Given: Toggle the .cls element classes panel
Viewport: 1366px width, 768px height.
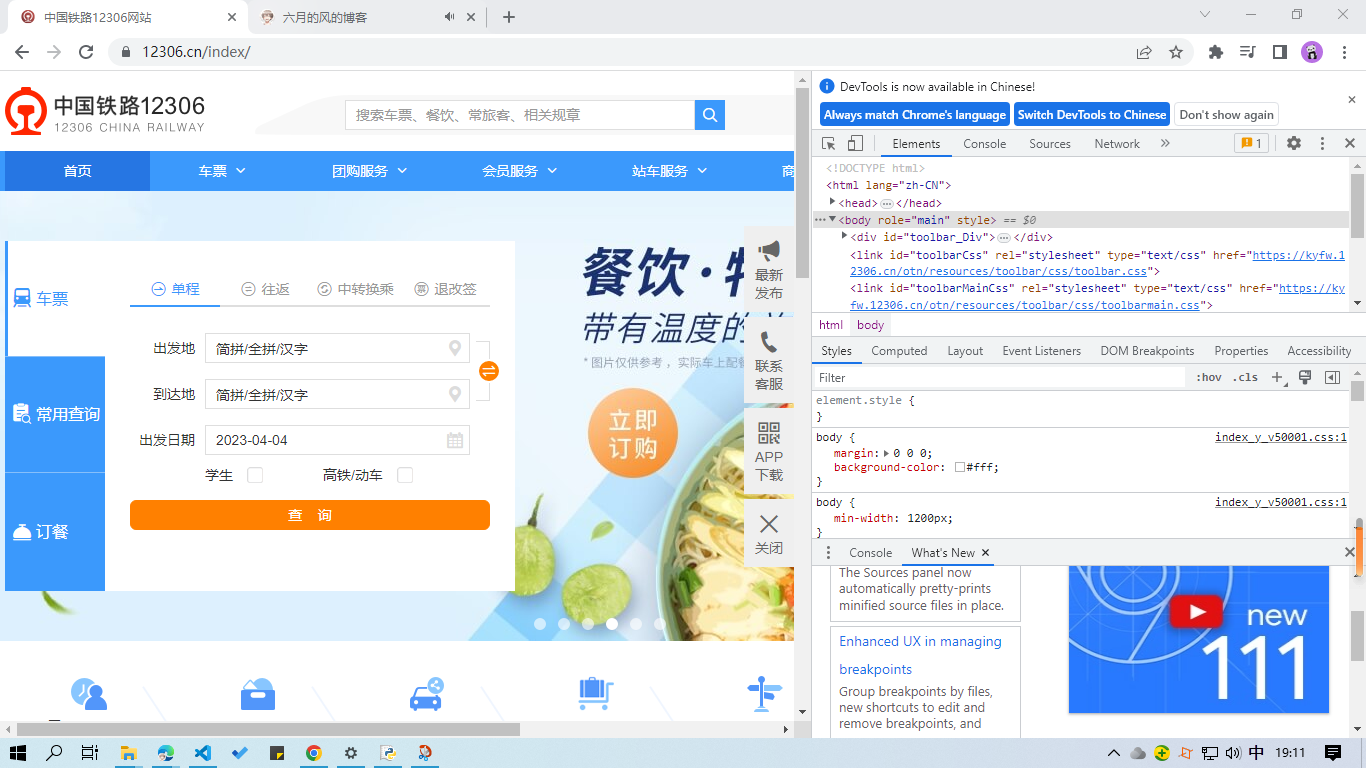Looking at the screenshot, I should (x=1246, y=378).
